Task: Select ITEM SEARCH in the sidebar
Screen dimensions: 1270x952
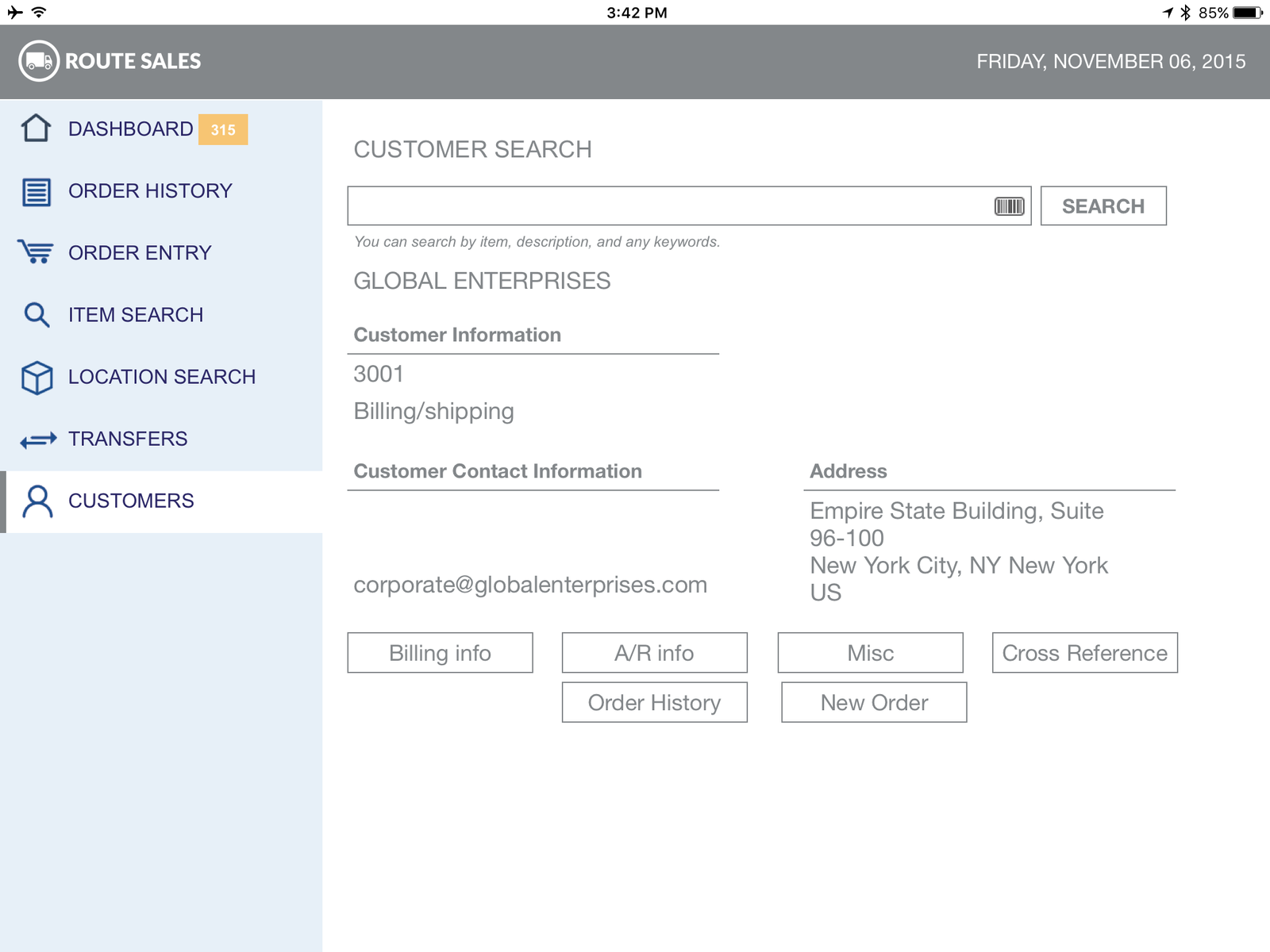Action: pyautogui.click(x=161, y=315)
